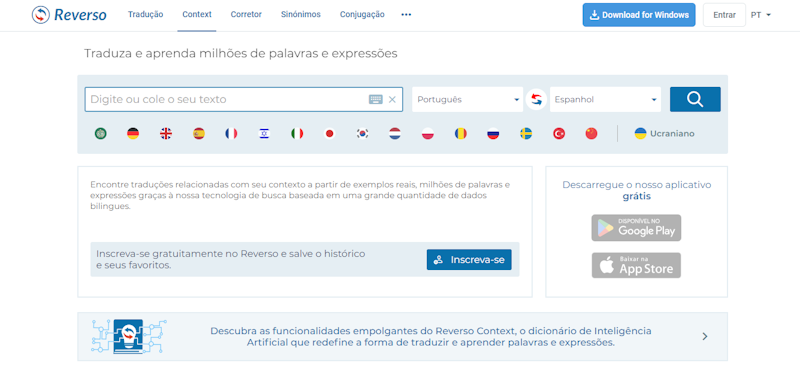Select the French flag icon
Image resolution: width=800 pixels, height=369 pixels.
pyautogui.click(x=231, y=134)
